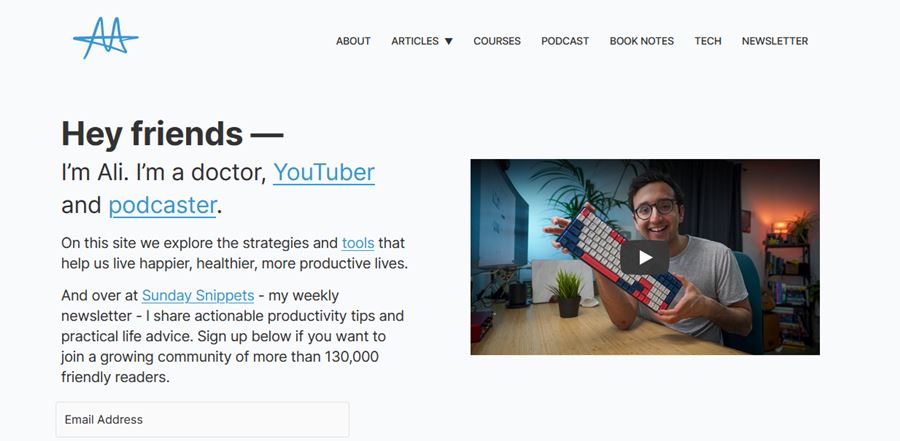Viewport: 900px width, 441px height.
Task: Follow the podcaster link
Action: [162, 205]
